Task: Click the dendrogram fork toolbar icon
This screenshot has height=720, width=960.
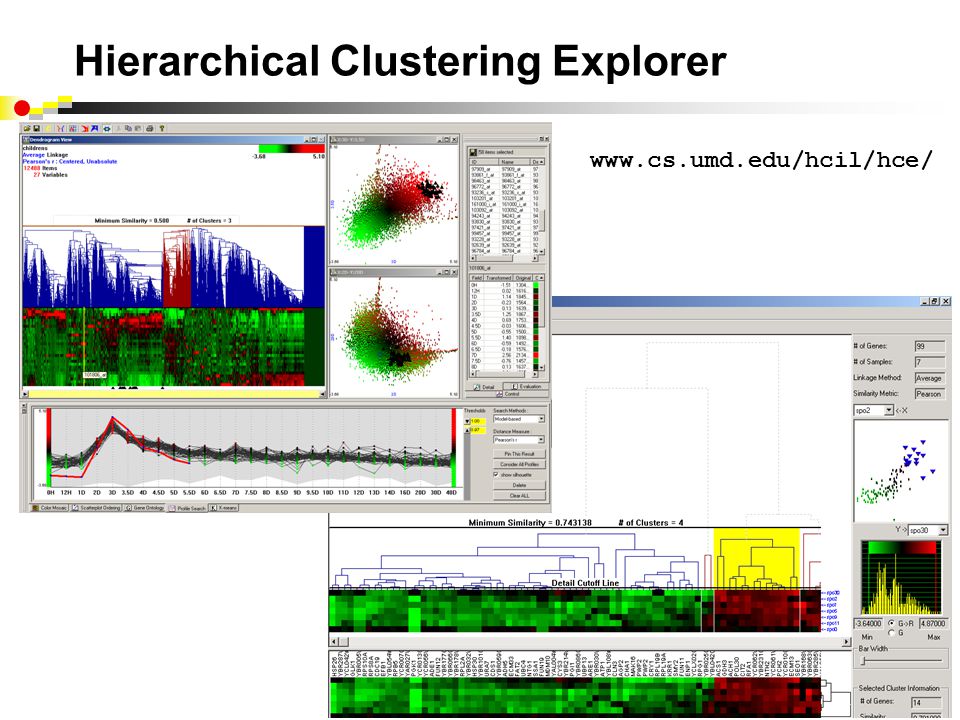Action: 61,129
